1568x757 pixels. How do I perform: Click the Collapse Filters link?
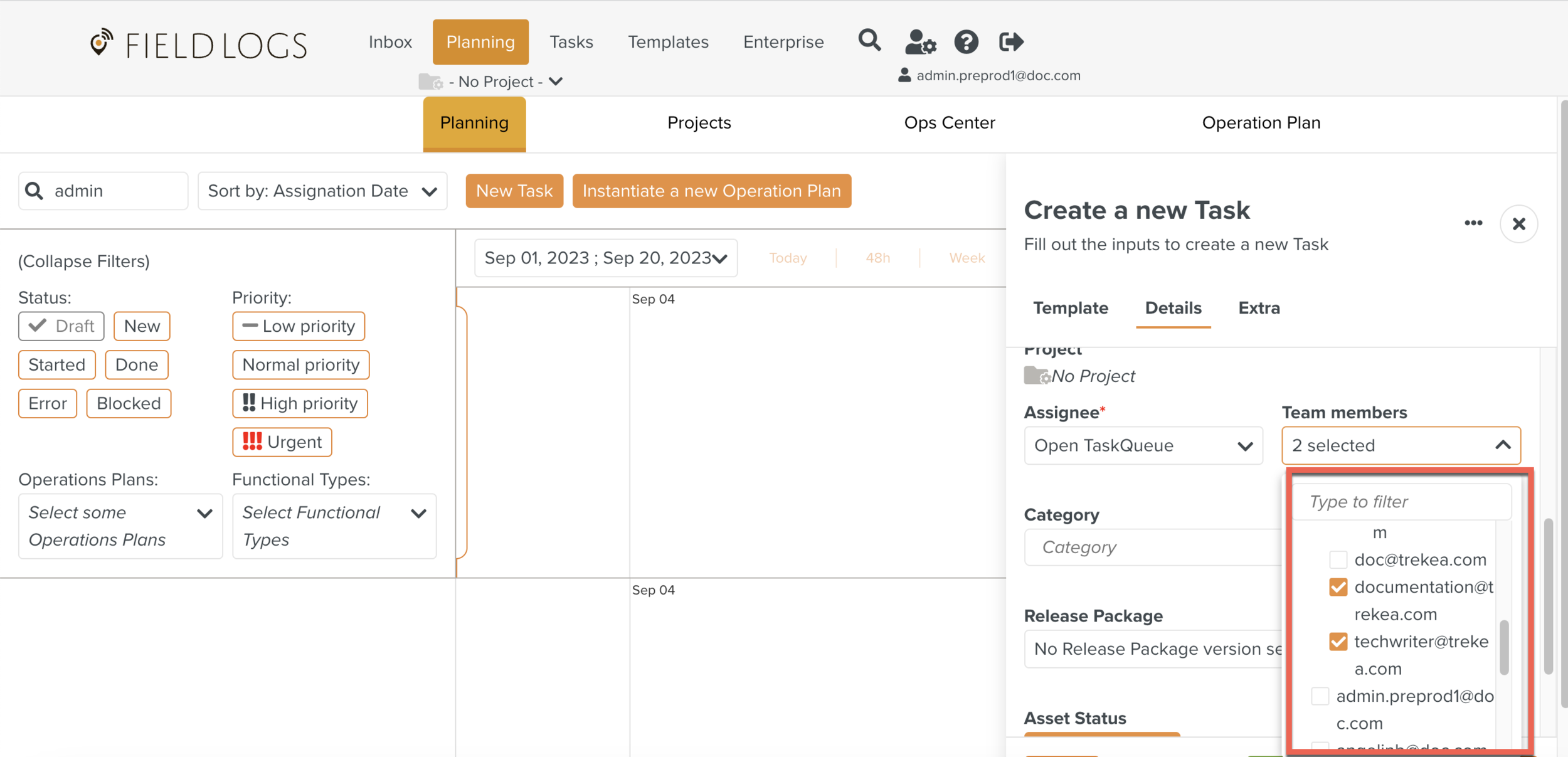[x=84, y=262]
